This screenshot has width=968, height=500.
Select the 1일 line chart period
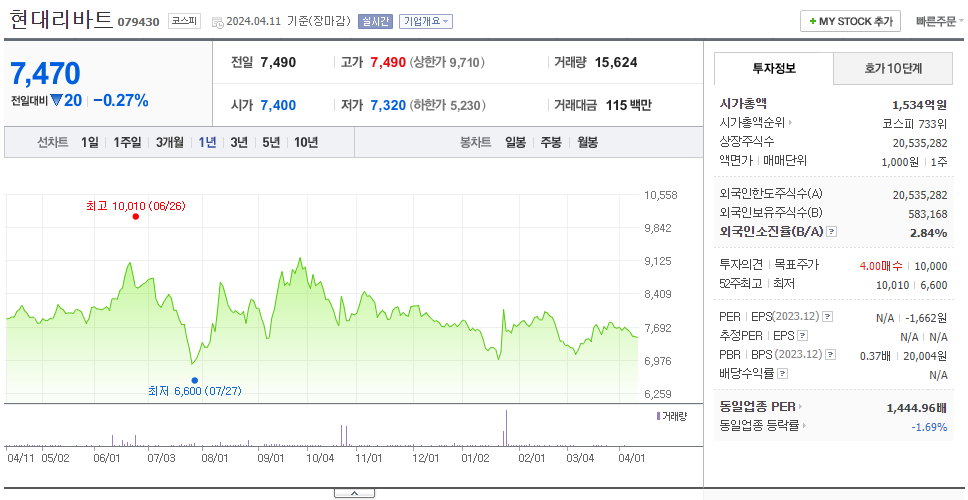(x=90, y=143)
